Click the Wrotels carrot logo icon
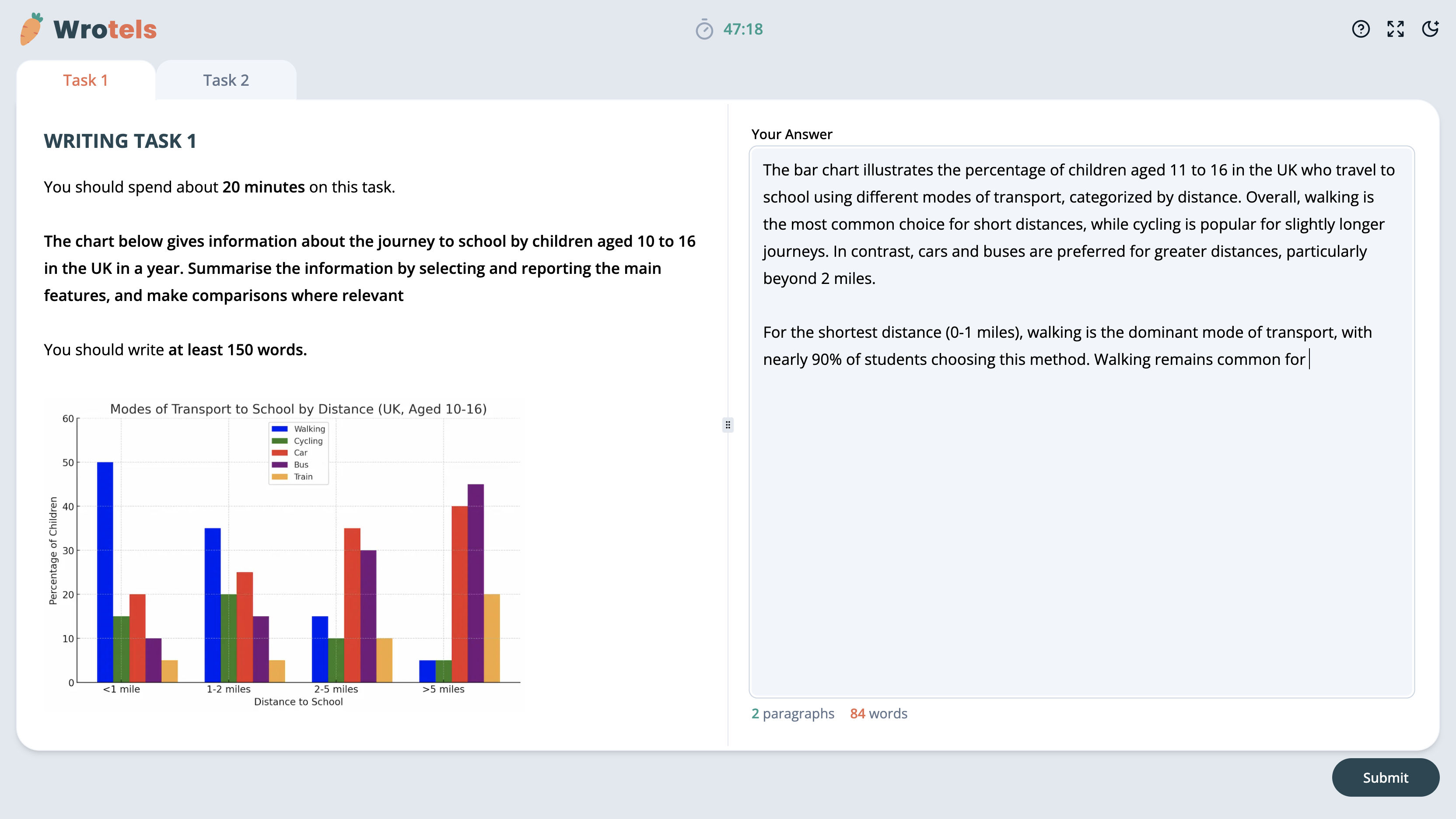Screen dimensions: 1456x819 coord(31,29)
